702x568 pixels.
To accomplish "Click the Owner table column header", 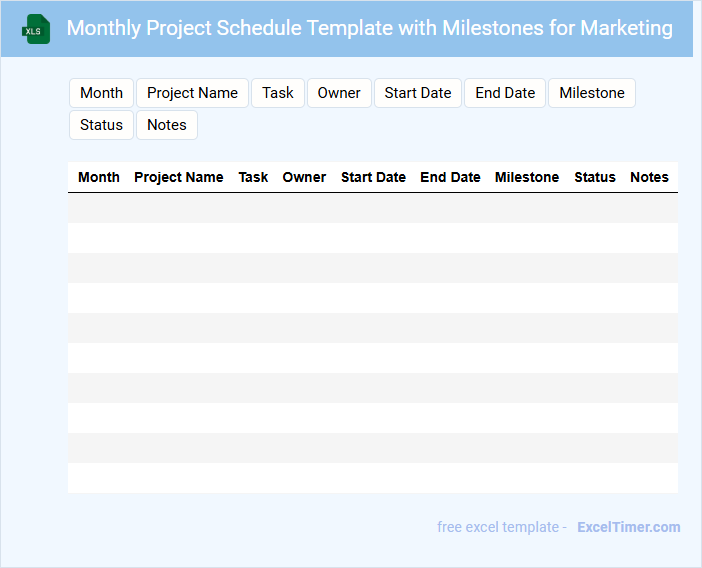I will click(304, 177).
